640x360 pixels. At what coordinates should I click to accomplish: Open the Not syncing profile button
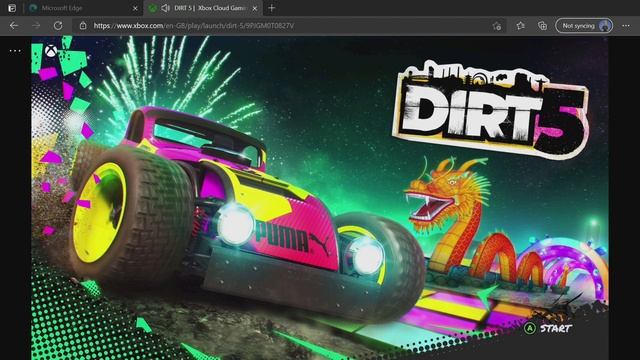584,26
